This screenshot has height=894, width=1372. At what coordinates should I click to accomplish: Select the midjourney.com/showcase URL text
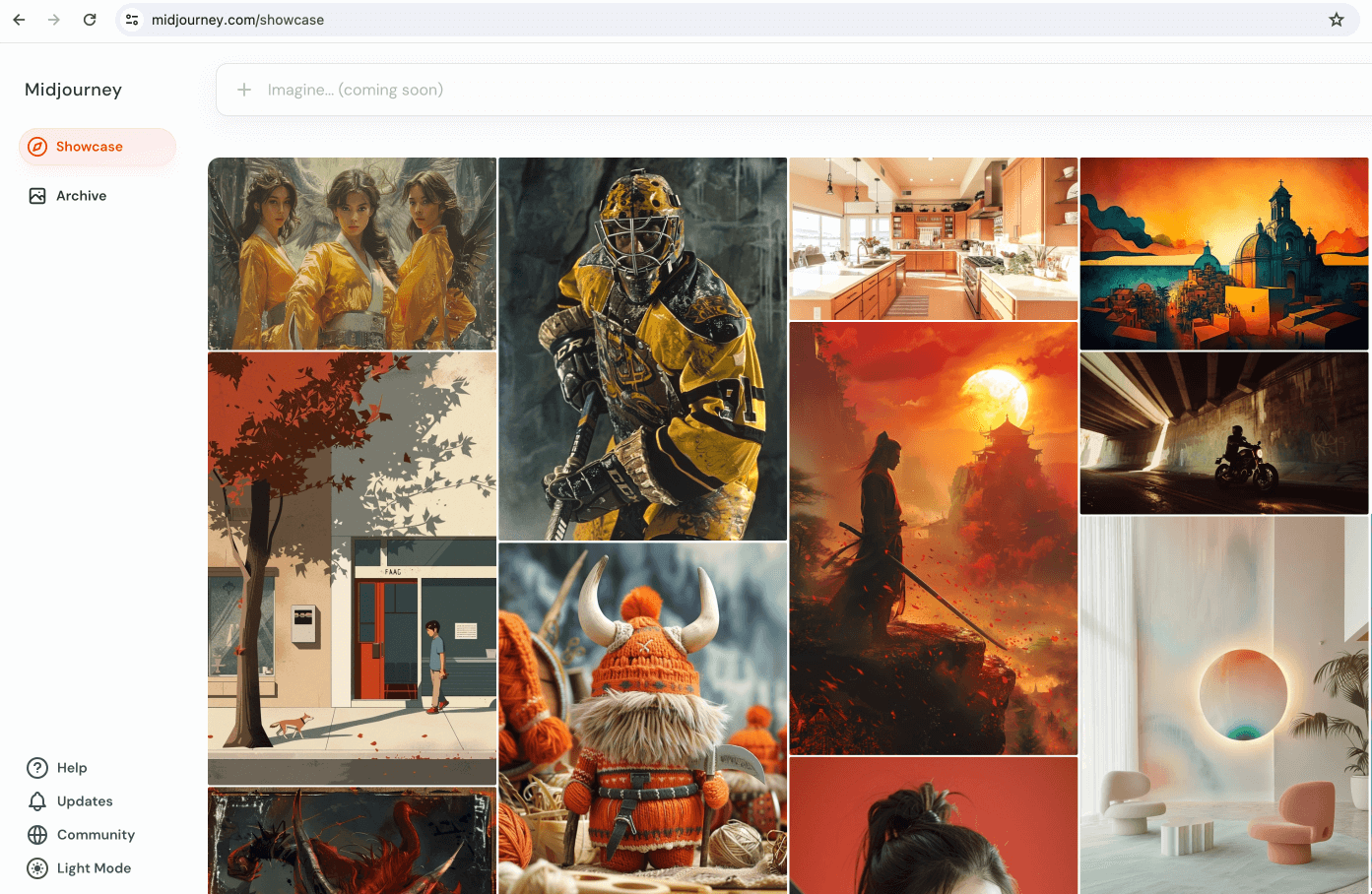(x=237, y=20)
